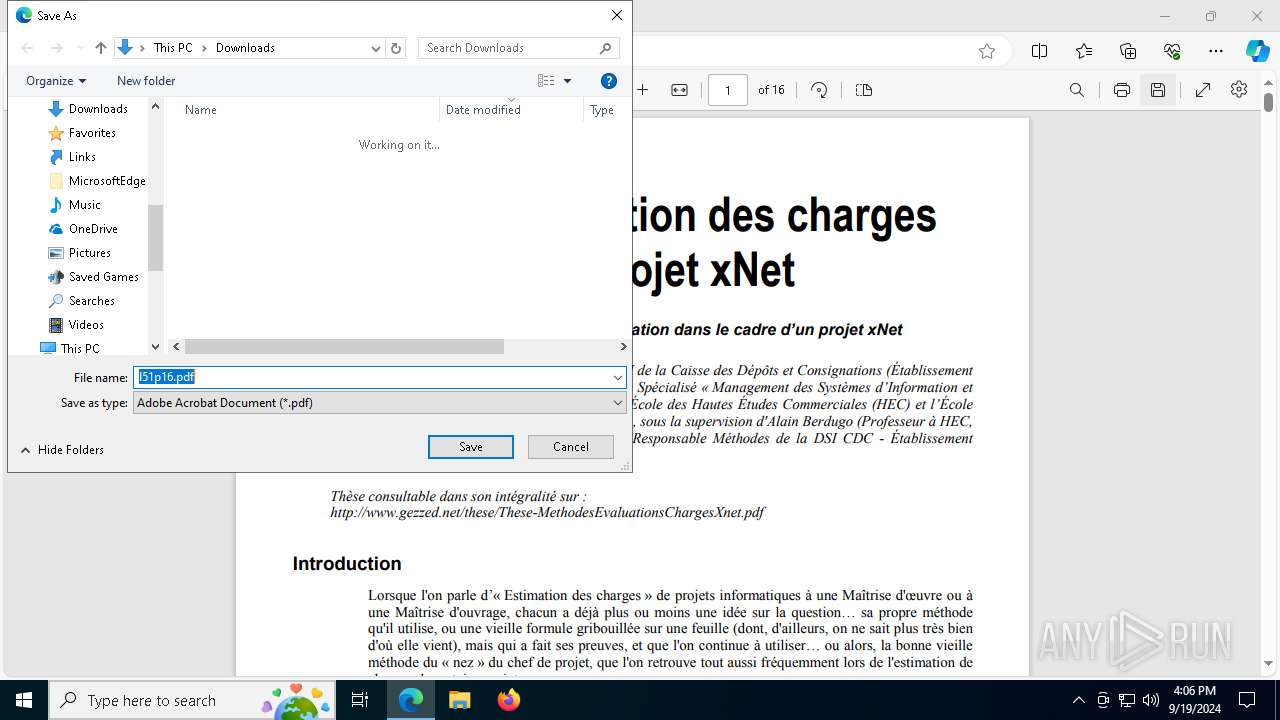Open Copilot sidebar in Edge
1280x720 pixels.
click(x=1257, y=52)
